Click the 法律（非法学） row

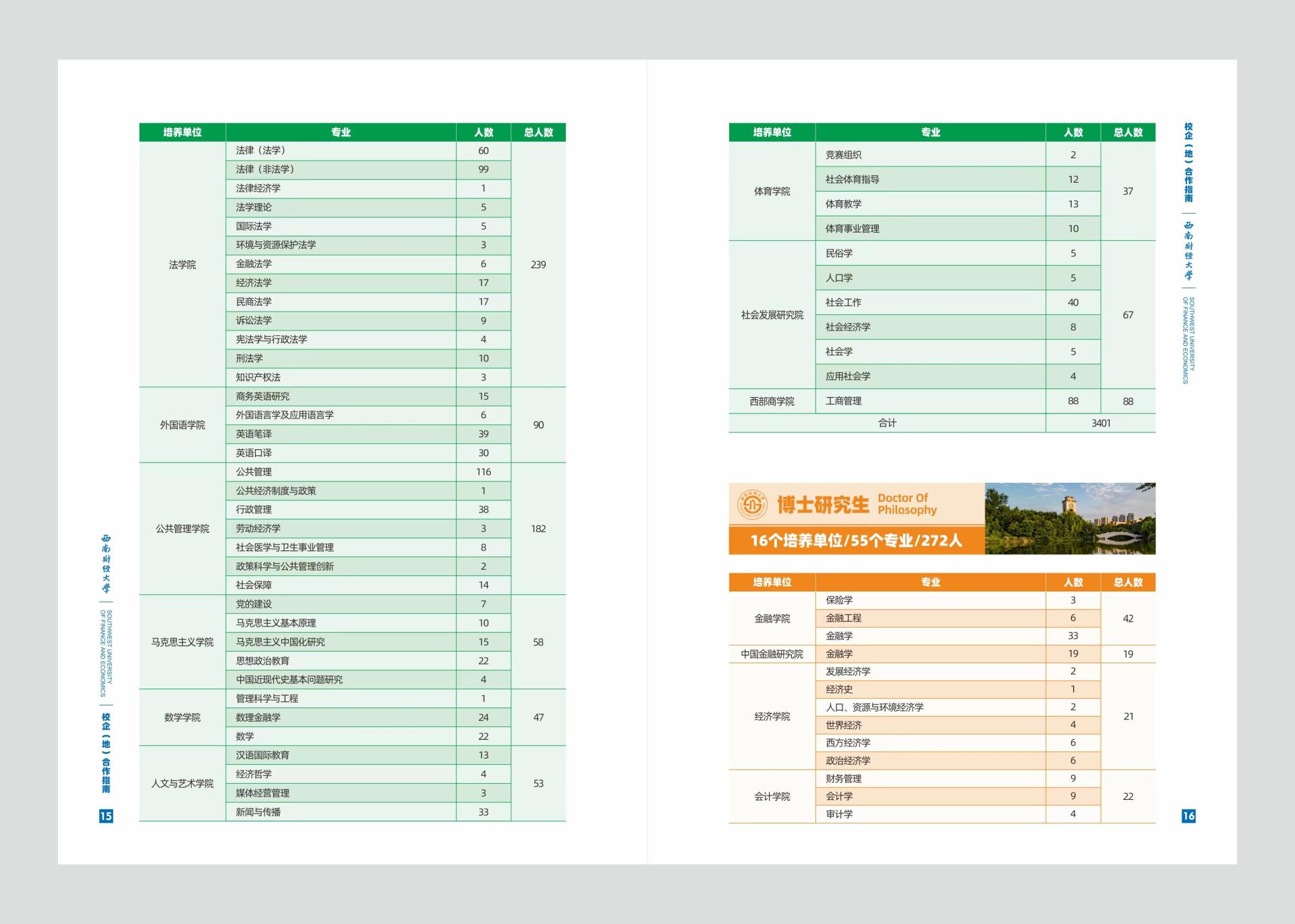click(x=368, y=170)
